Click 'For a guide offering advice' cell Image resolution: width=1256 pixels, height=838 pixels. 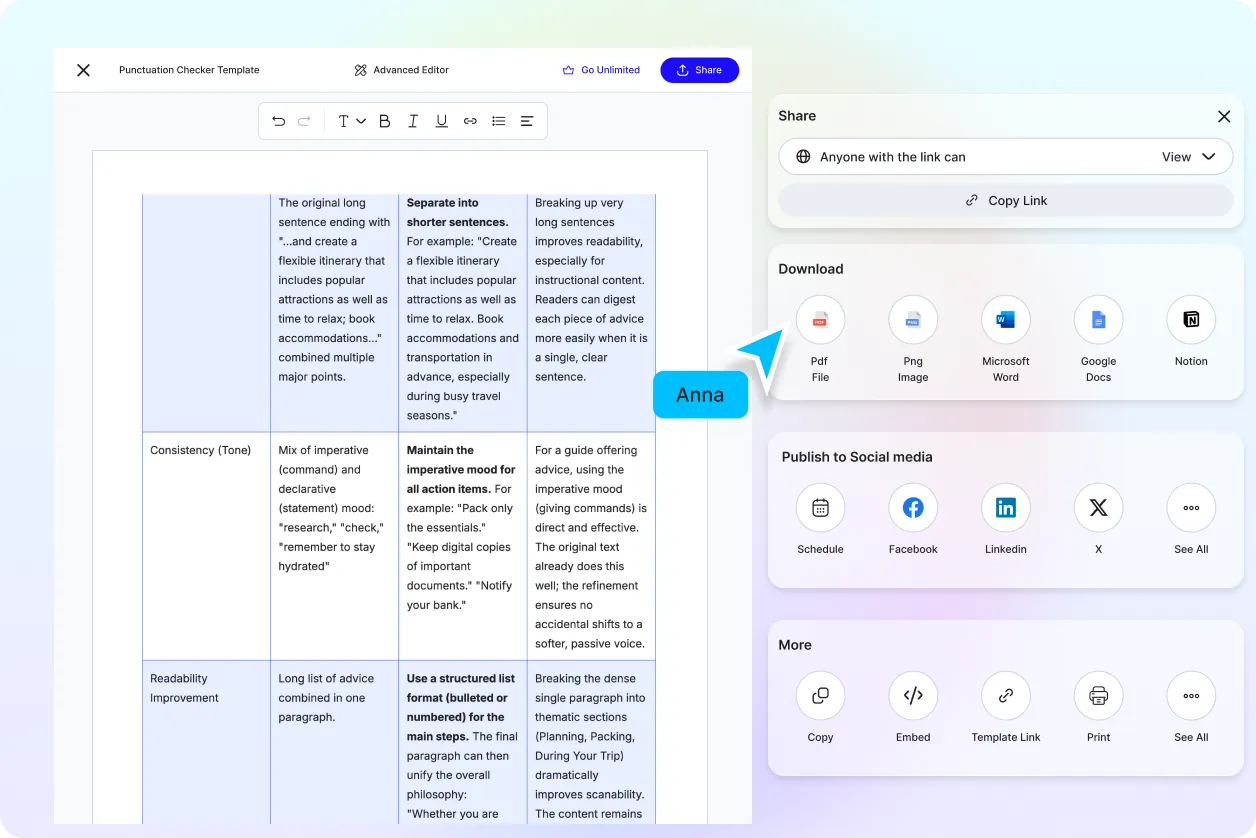[591, 547]
